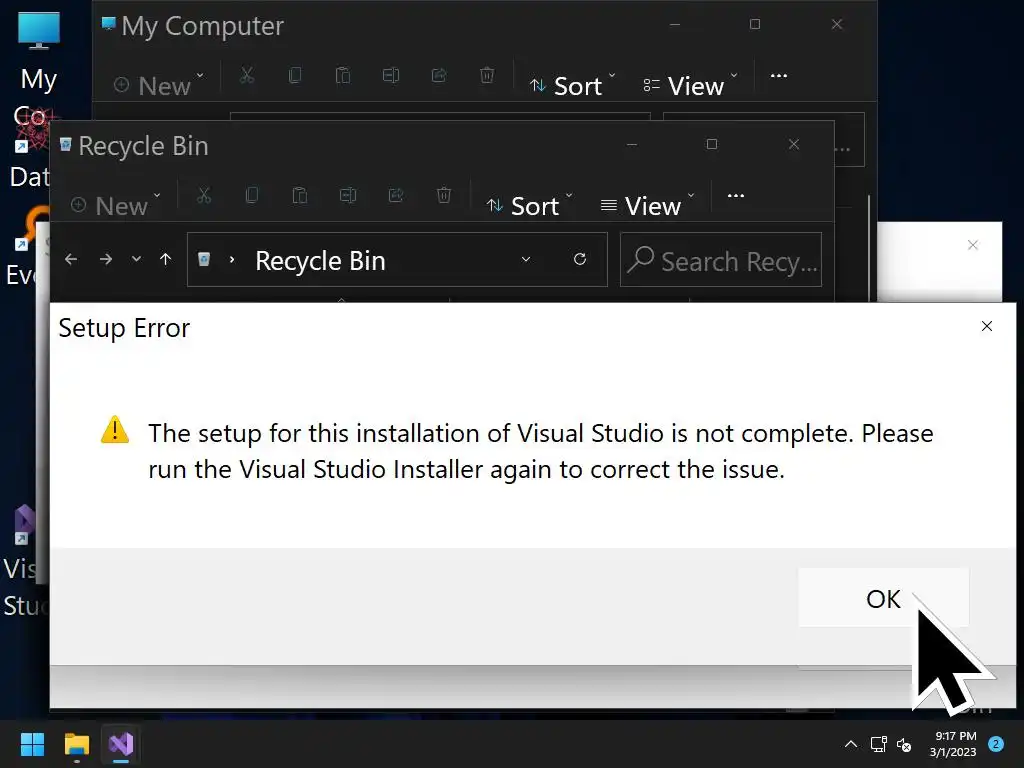Close the Setup Error dialog
1024x768 pixels.
click(987, 326)
